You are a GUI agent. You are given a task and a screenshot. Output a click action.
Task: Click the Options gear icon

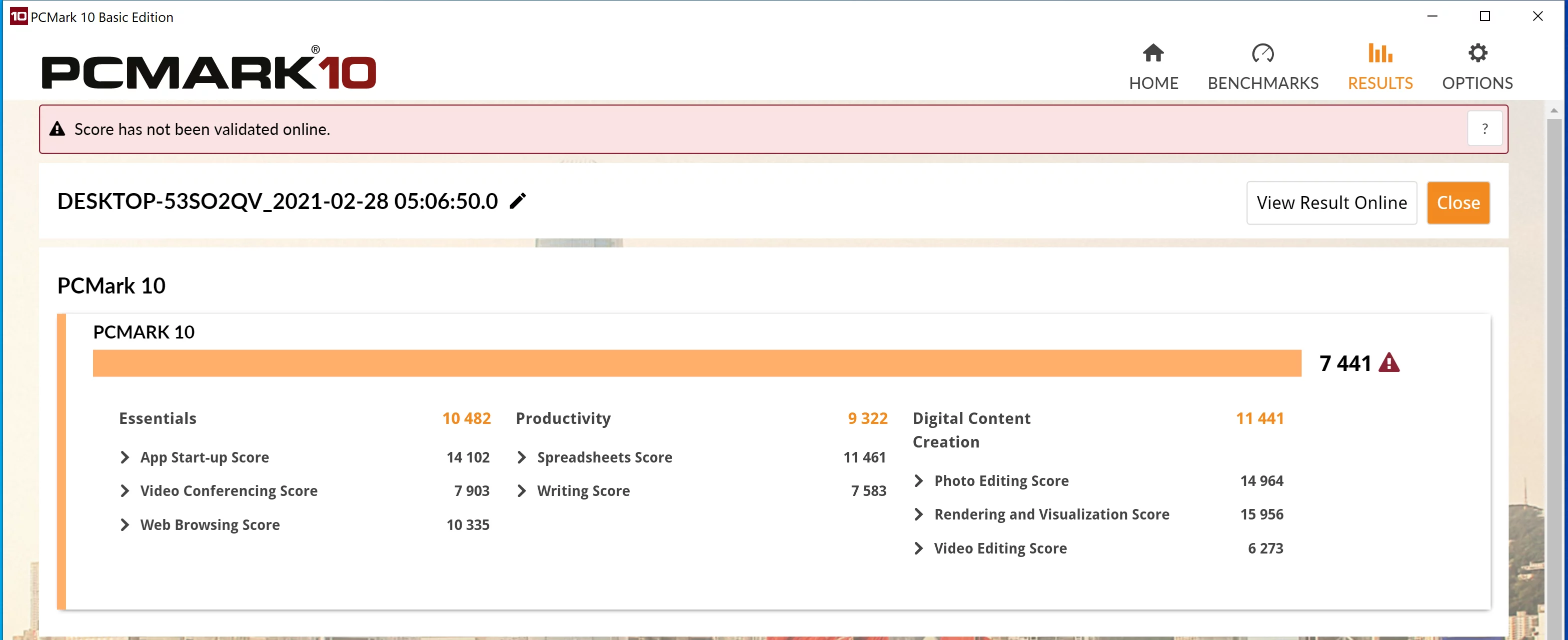(1477, 53)
